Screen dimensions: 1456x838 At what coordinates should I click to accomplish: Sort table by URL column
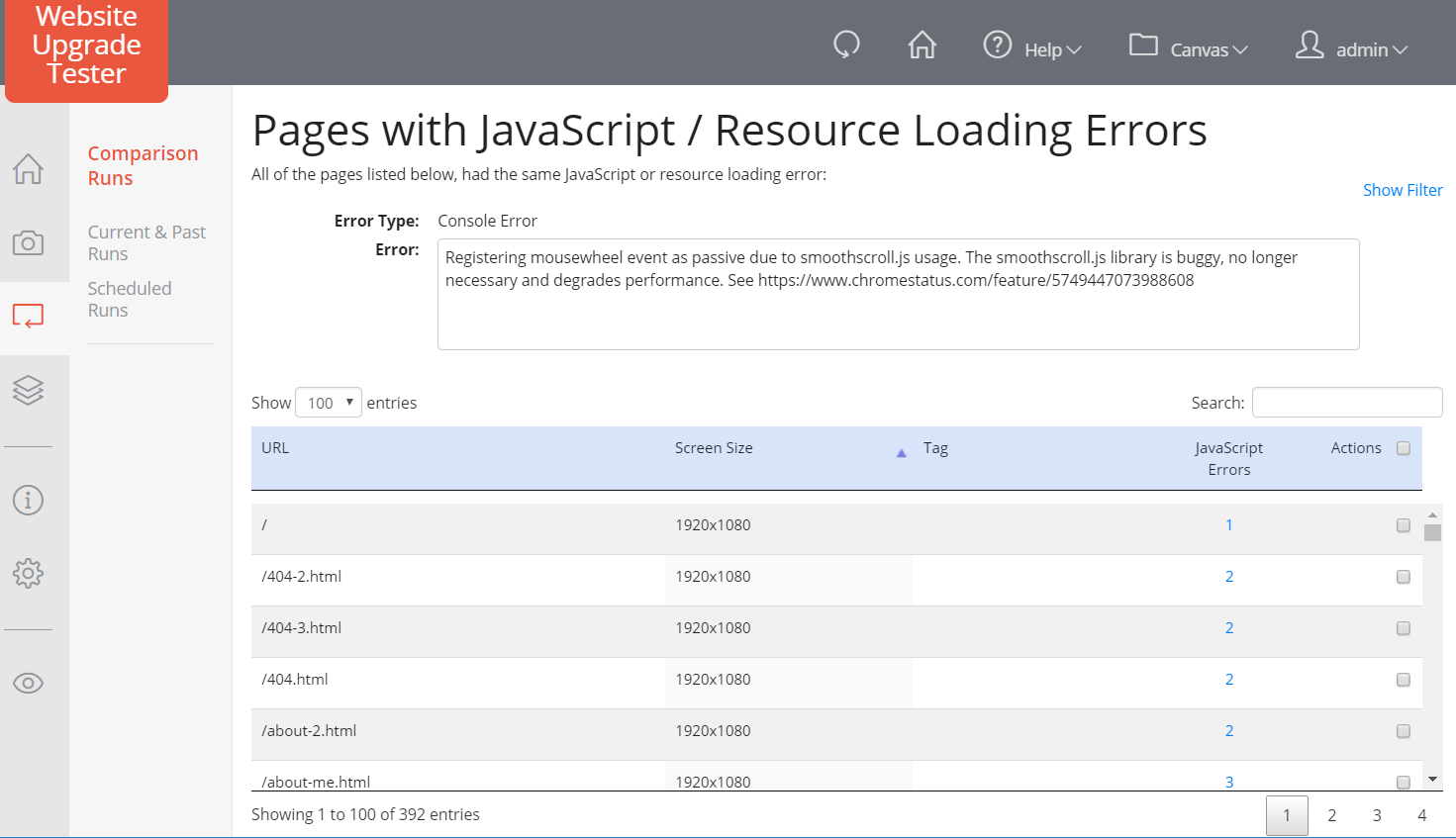[x=275, y=448]
